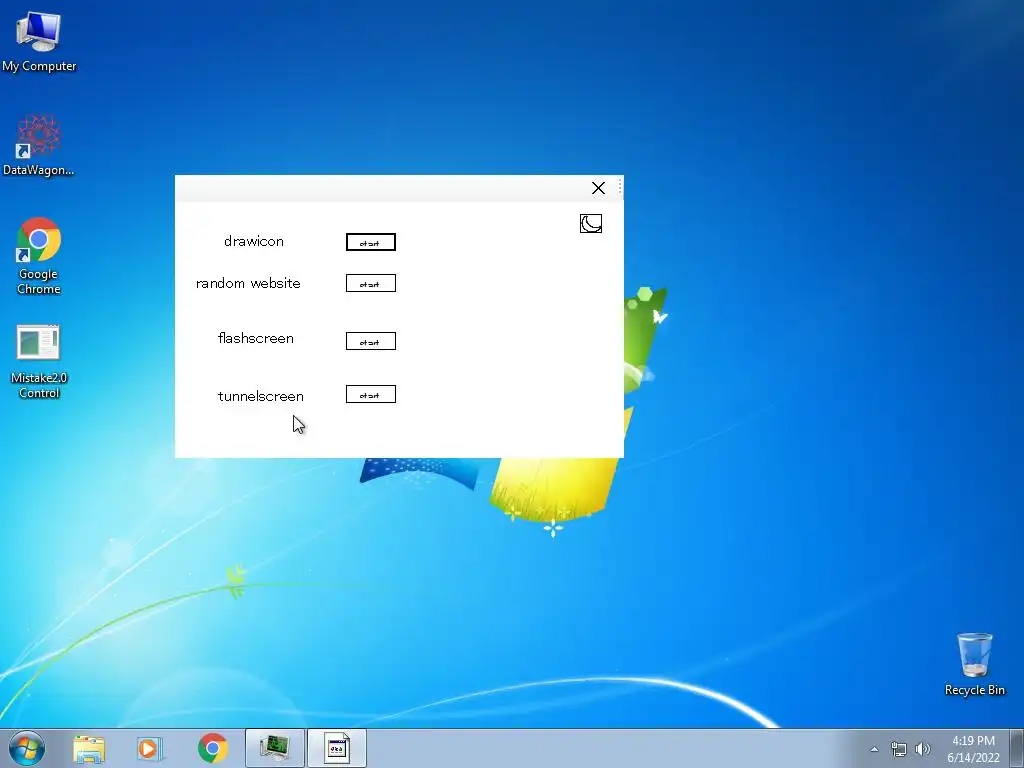Open the taskbar clock and date

(x=973, y=749)
